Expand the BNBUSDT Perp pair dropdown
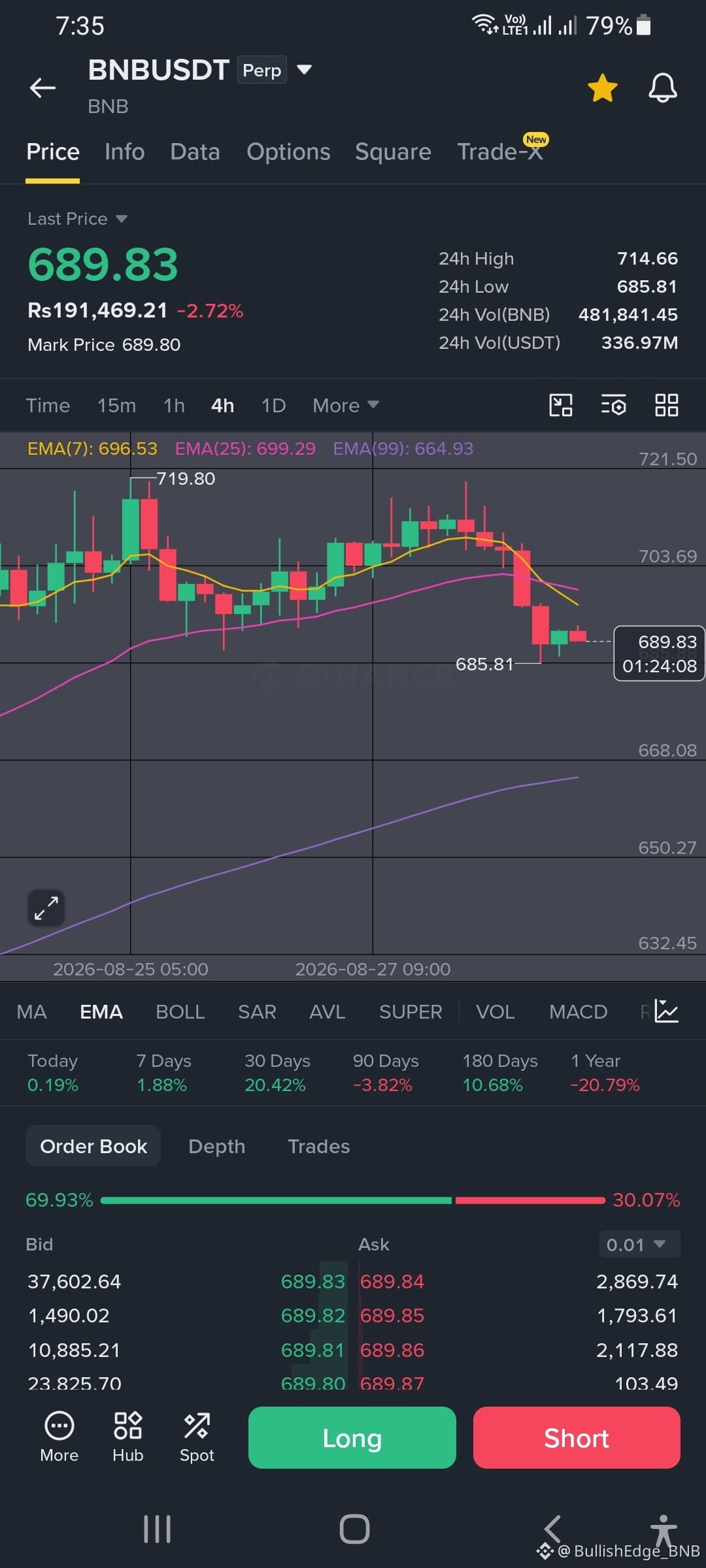This screenshot has width=706, height=1568. (x=304, y=69)
